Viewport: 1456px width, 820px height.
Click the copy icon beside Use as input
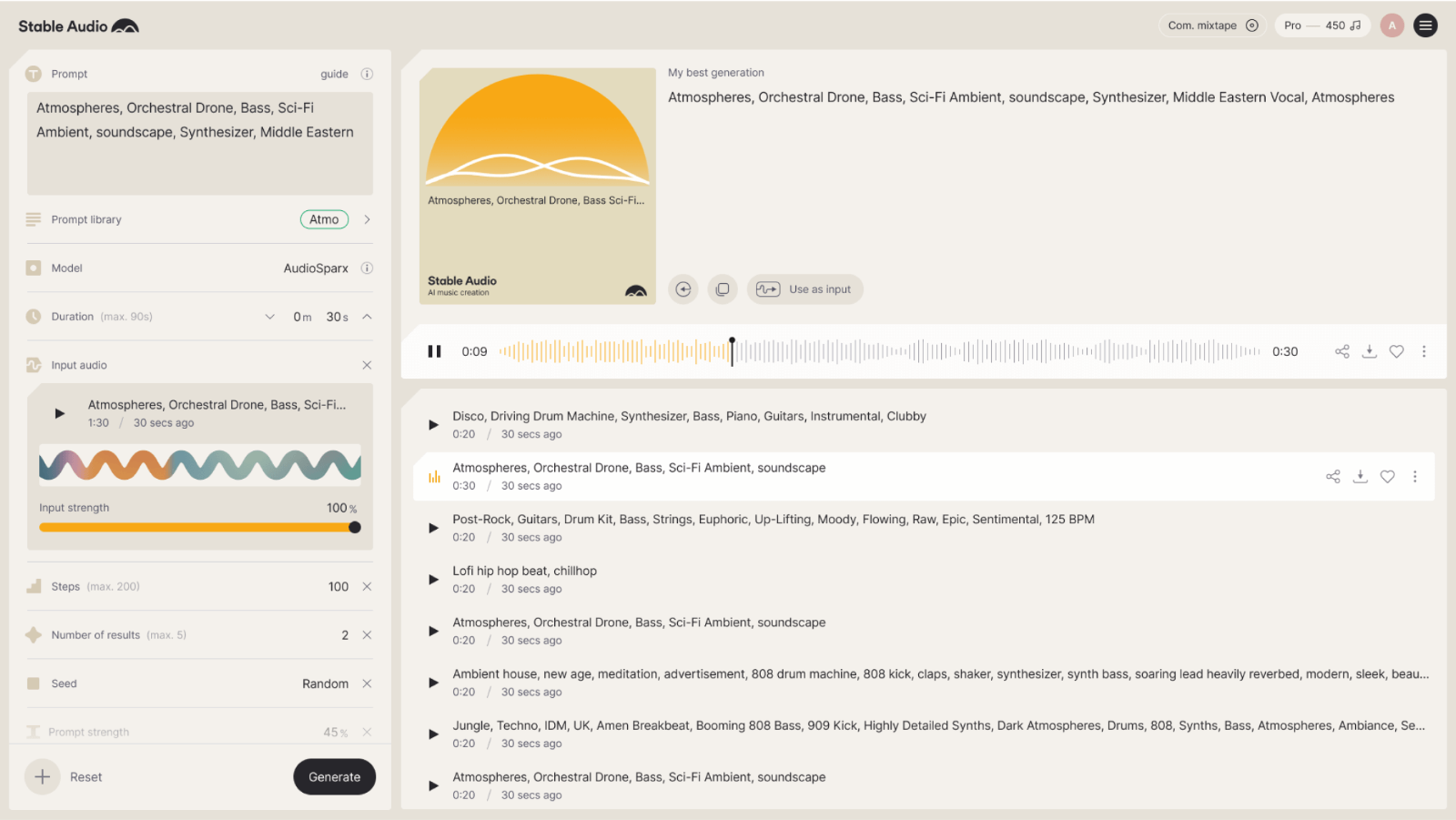pos(723,289)
